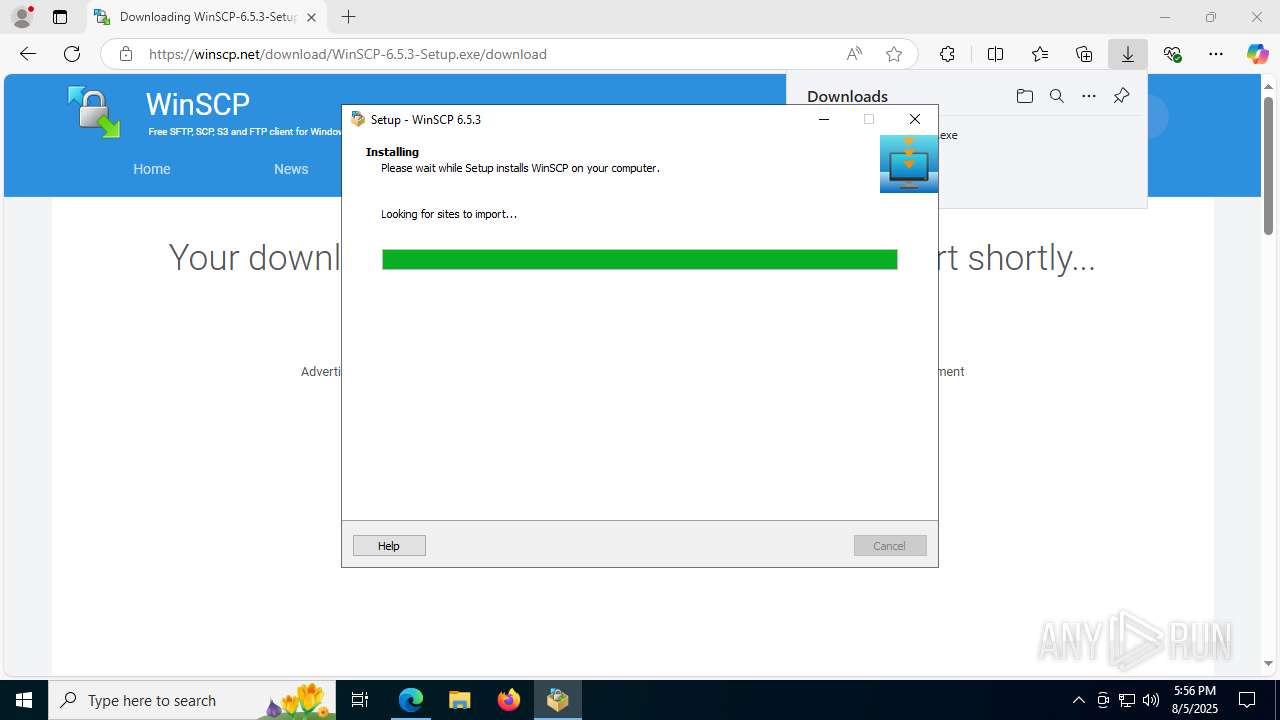The height and width of the screenshot is (720, 1280).
Task: Search downloads in the Downloads panel
Action: click(x=1056, y=96)
